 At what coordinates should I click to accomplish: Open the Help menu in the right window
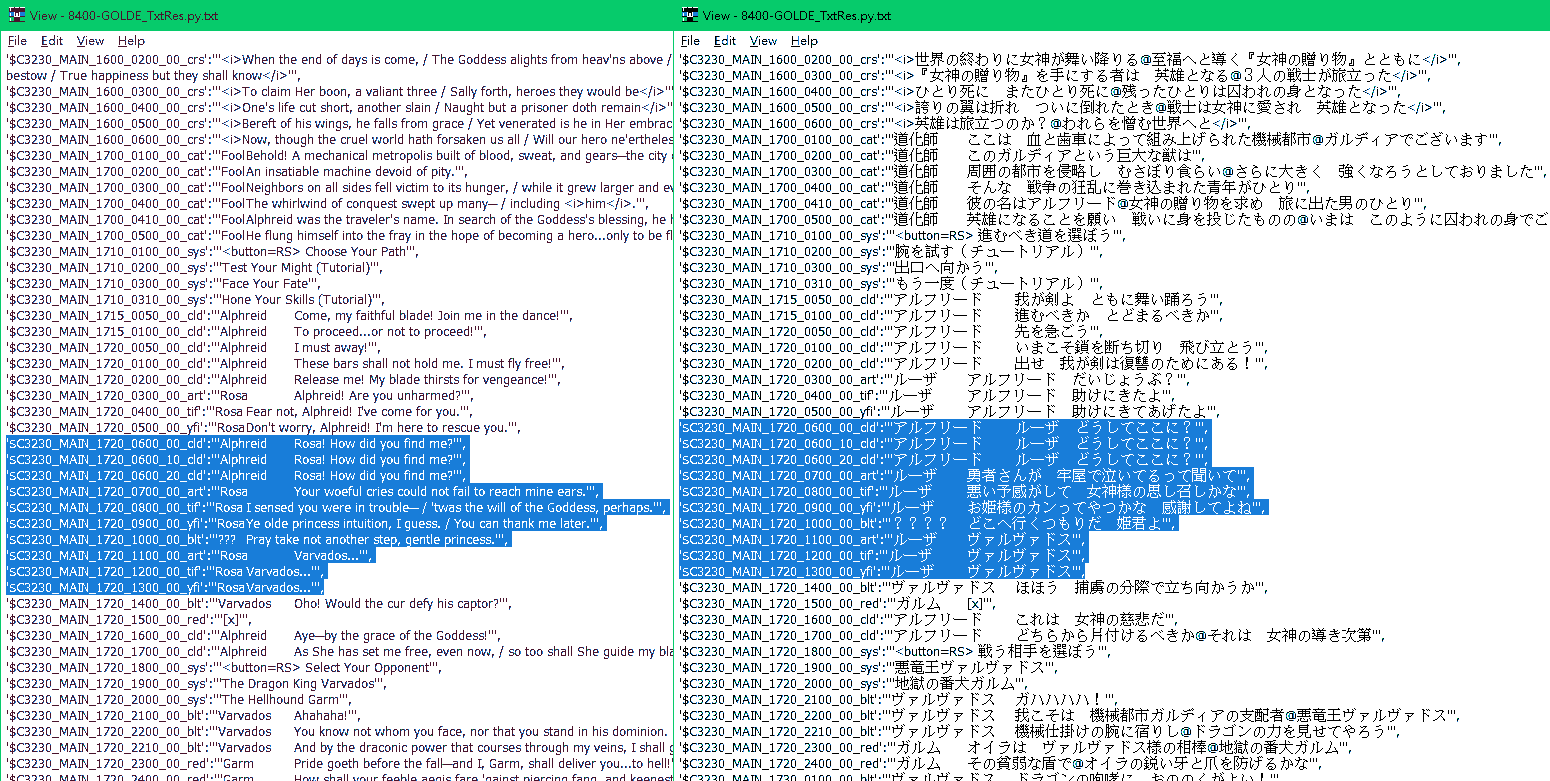804,41
